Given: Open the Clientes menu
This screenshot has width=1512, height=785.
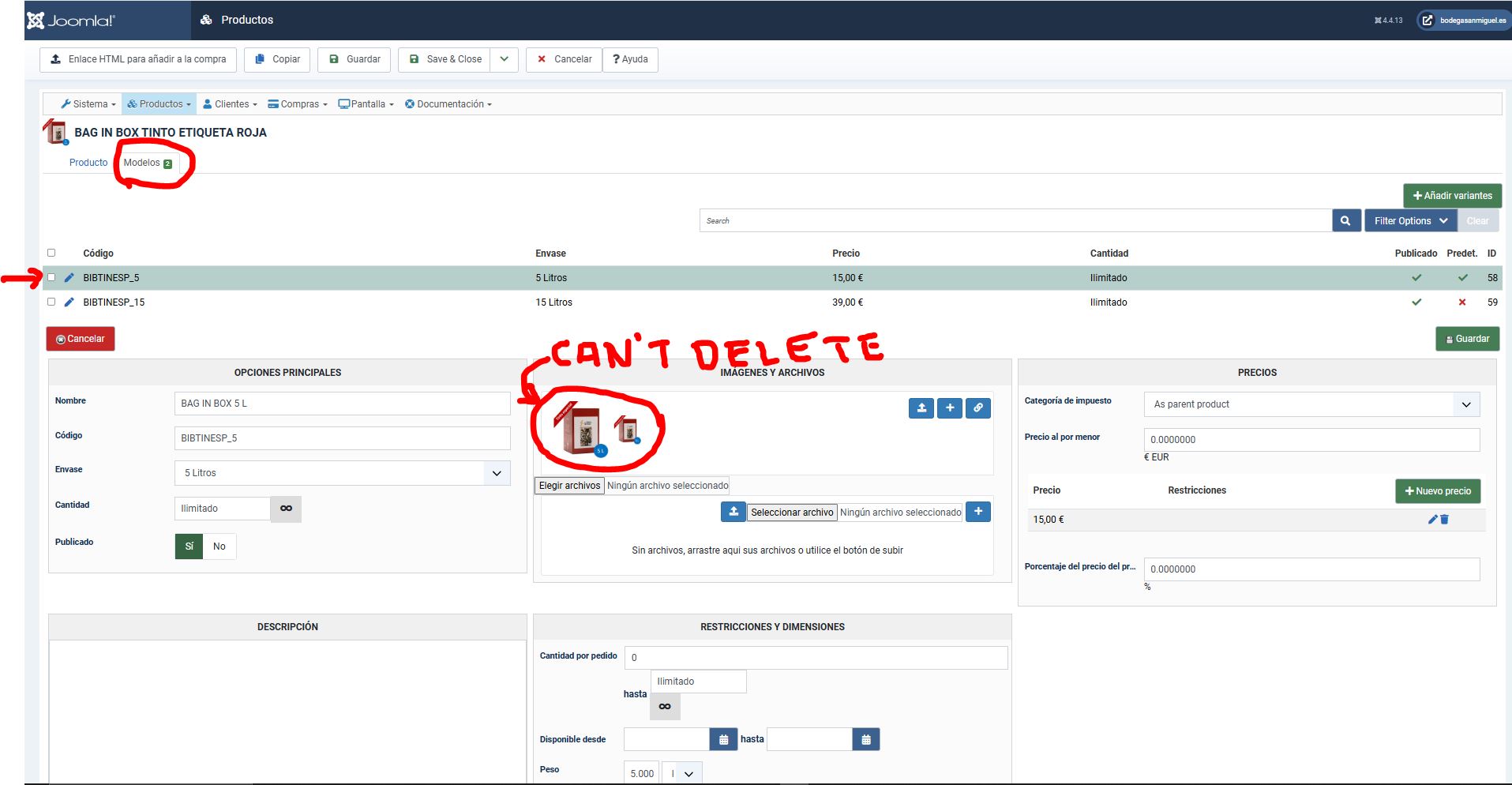Looking at the screenshot, I should 230,104.
